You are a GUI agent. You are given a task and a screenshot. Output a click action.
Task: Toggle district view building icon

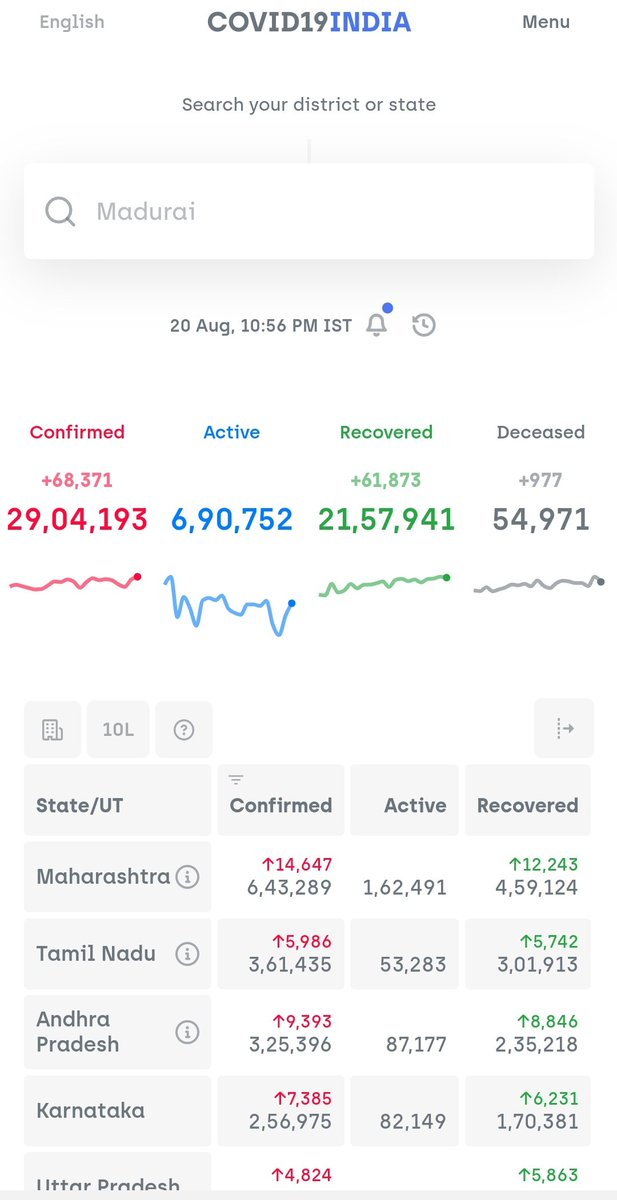(x=52, y=730)
